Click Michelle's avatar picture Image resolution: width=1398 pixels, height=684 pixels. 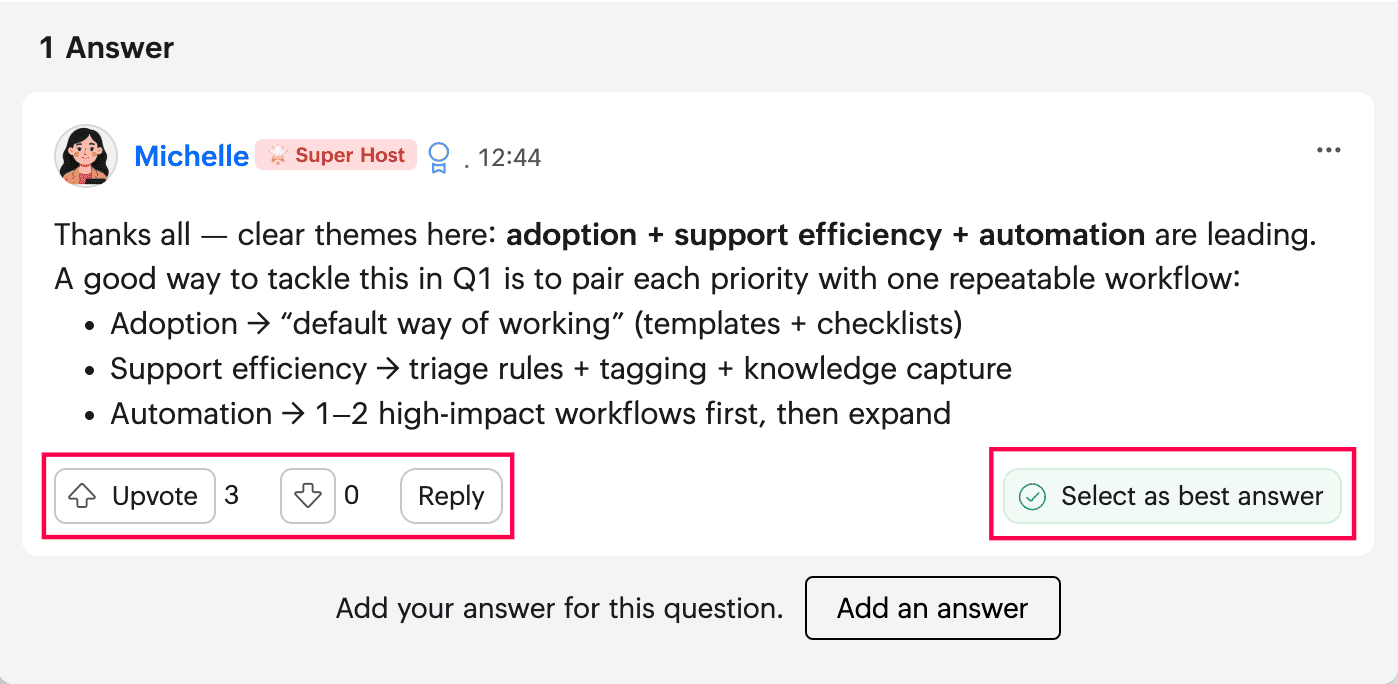(x=86, y=156)
